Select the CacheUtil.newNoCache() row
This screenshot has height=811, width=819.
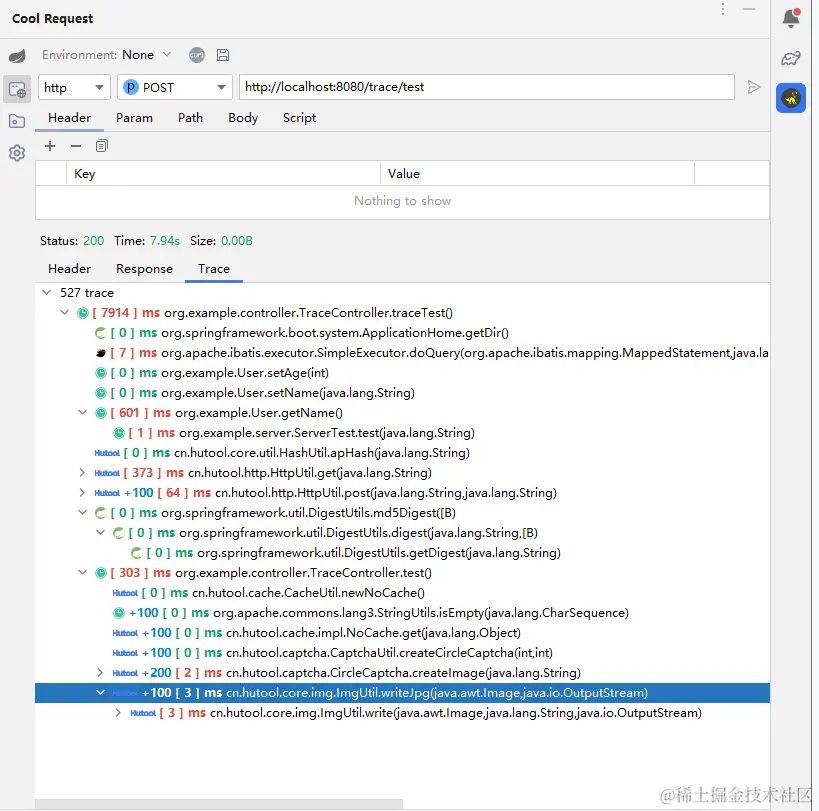pyautogui.click(x=402, y=593)
